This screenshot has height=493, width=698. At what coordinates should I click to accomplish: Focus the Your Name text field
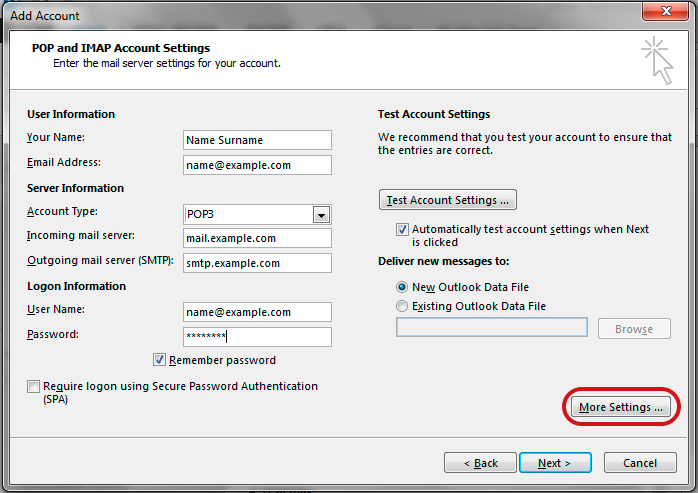tap(257, 140)
